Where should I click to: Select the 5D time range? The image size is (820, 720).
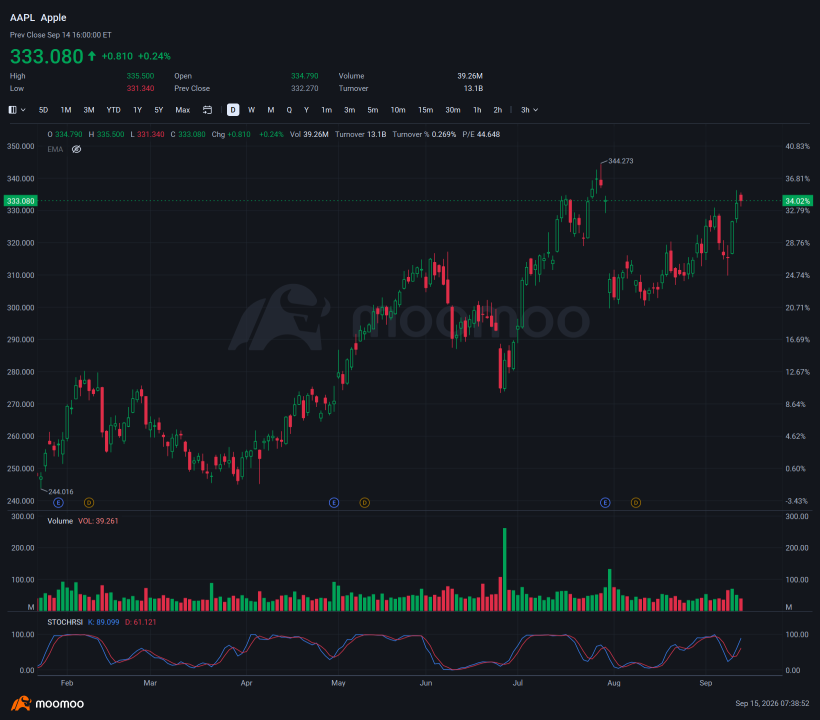[43, 110]
